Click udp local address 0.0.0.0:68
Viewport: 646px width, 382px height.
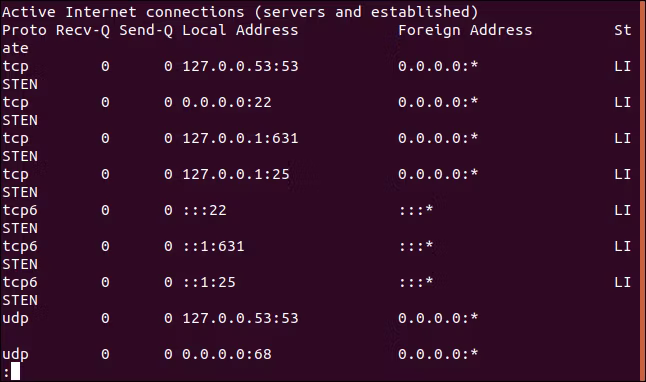click(x=227, y=354)
